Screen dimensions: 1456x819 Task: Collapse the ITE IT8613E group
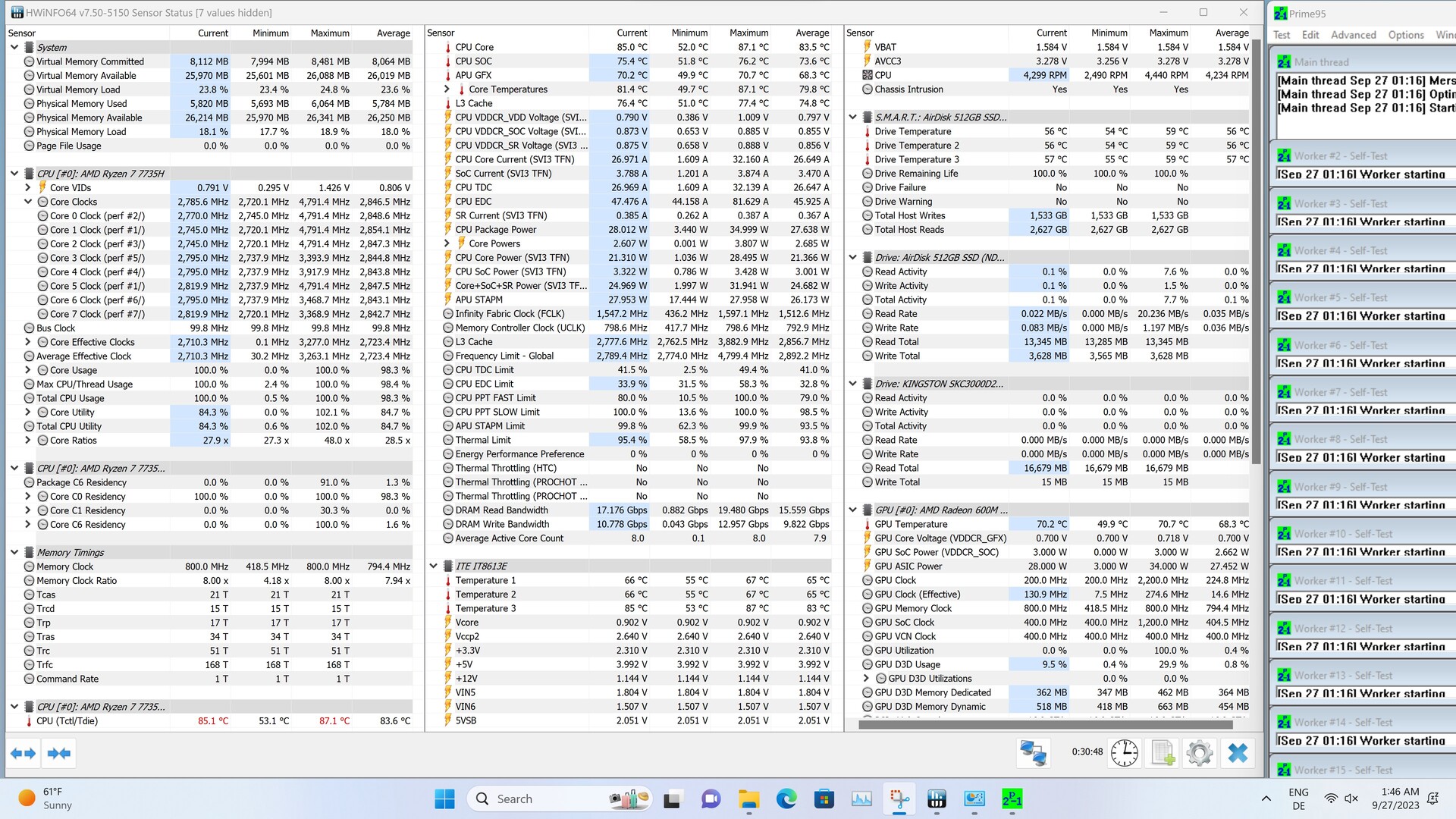pos(434,566)
